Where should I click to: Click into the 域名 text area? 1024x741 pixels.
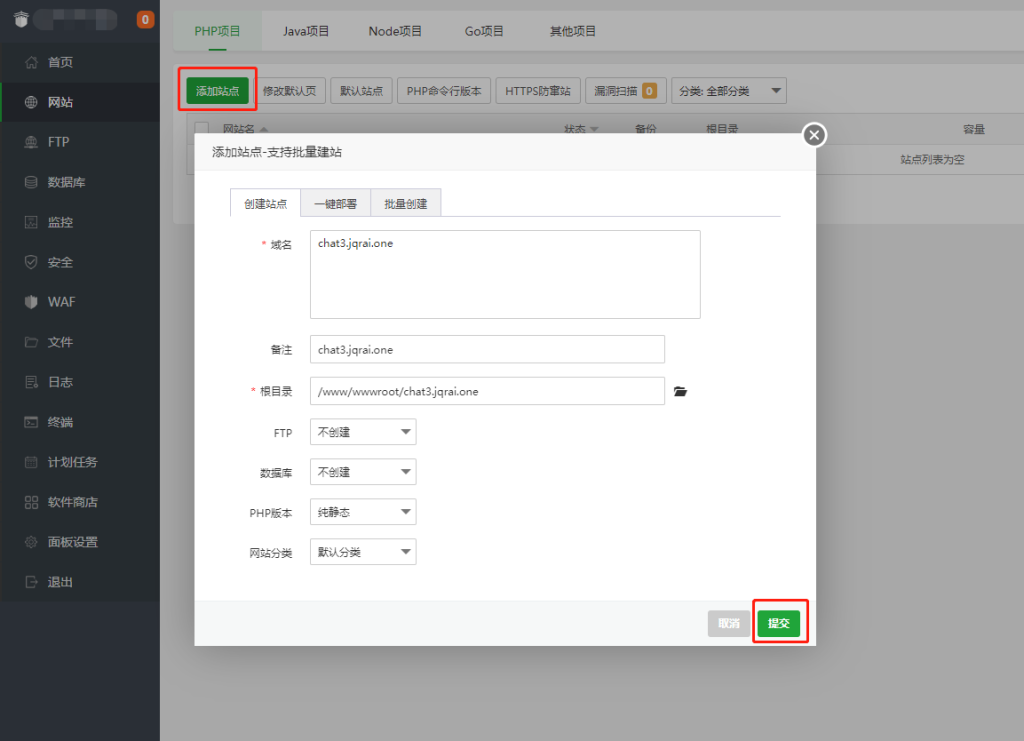(x=505, y=274)
